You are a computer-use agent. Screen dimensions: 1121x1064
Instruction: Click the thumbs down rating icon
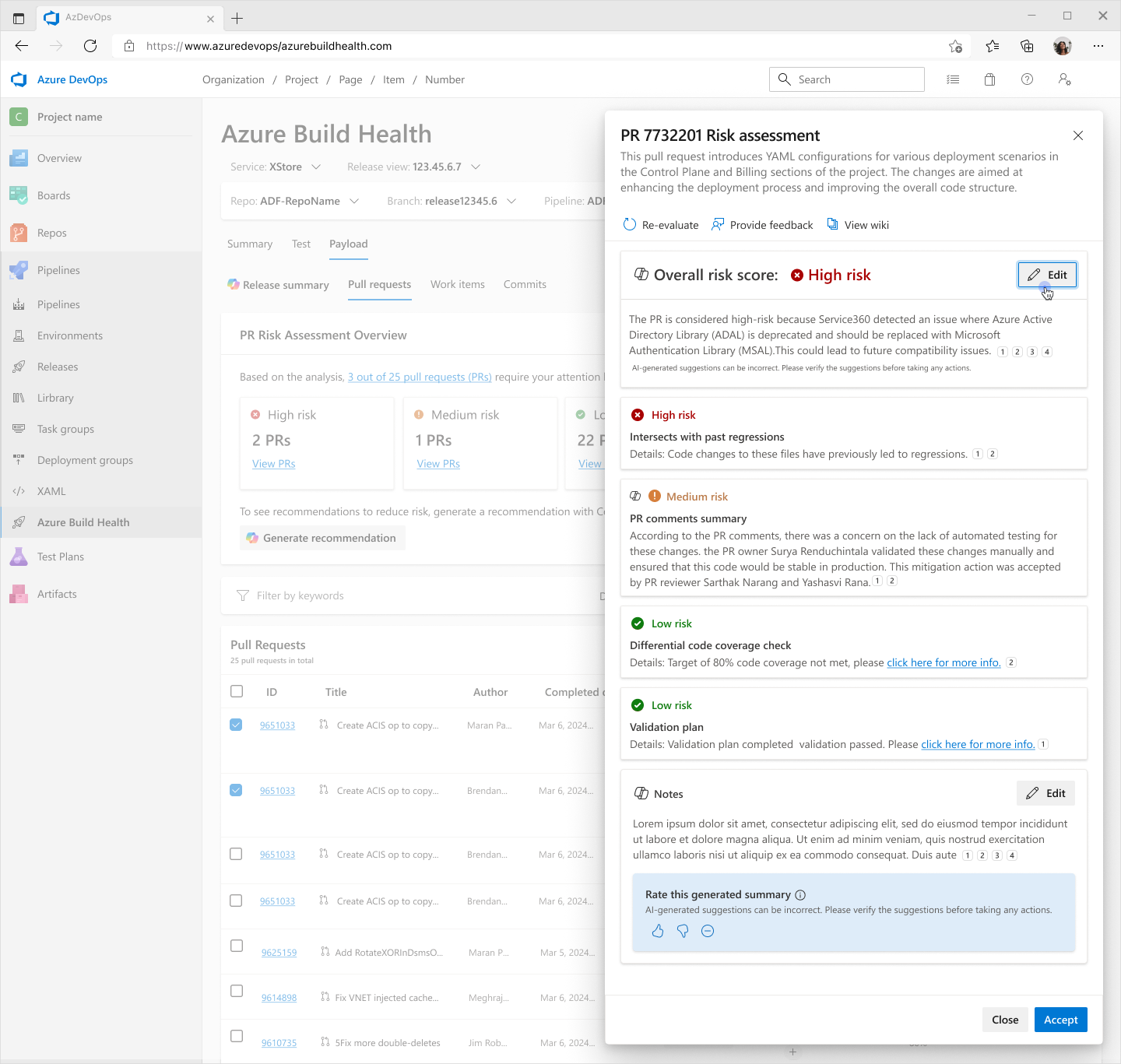(683, 931)
